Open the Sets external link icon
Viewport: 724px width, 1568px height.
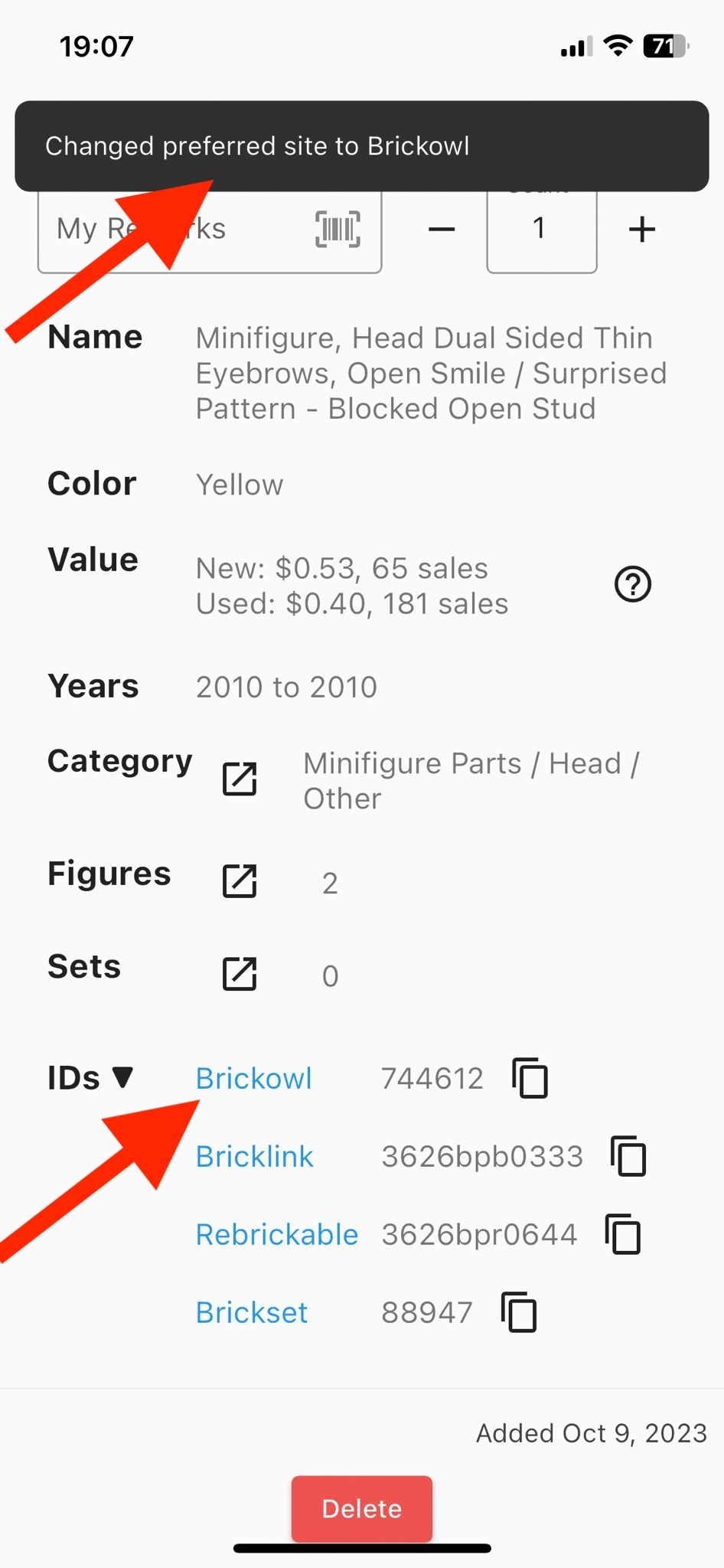(x=240, y=974)
